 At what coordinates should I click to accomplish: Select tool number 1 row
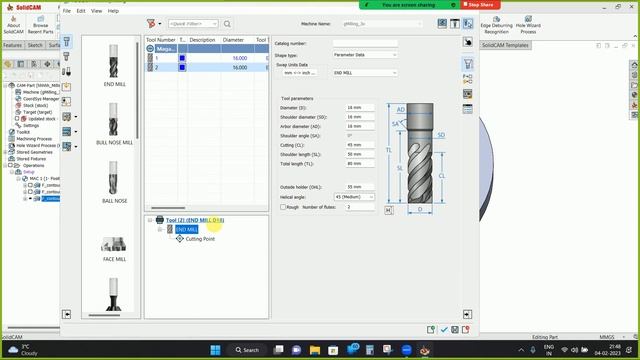[207, 58]
